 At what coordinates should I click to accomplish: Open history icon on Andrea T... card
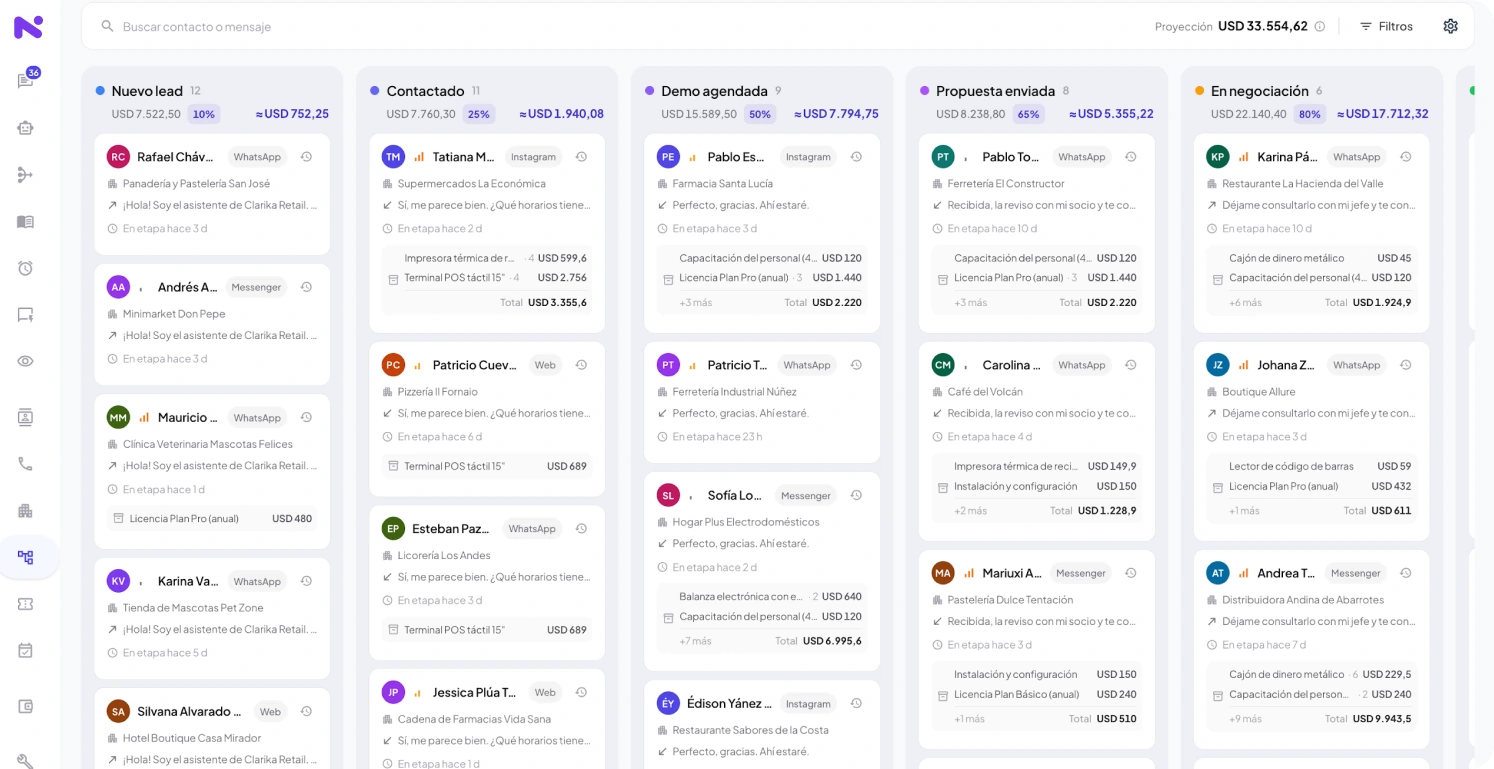[x=1405, y=573]
